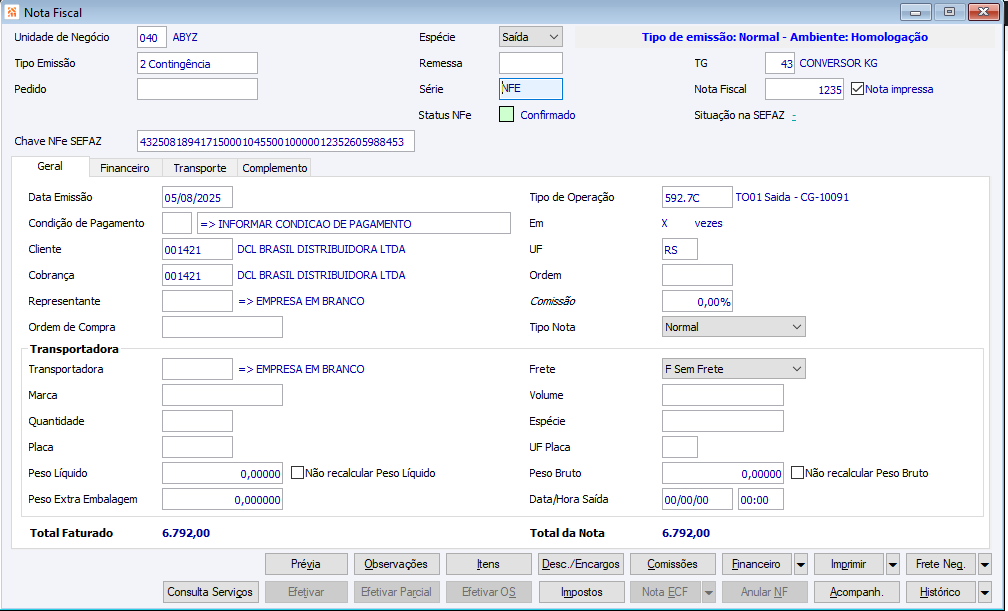Open the Complemento tab
The image size is (1008, 611).
pos(274,168)
